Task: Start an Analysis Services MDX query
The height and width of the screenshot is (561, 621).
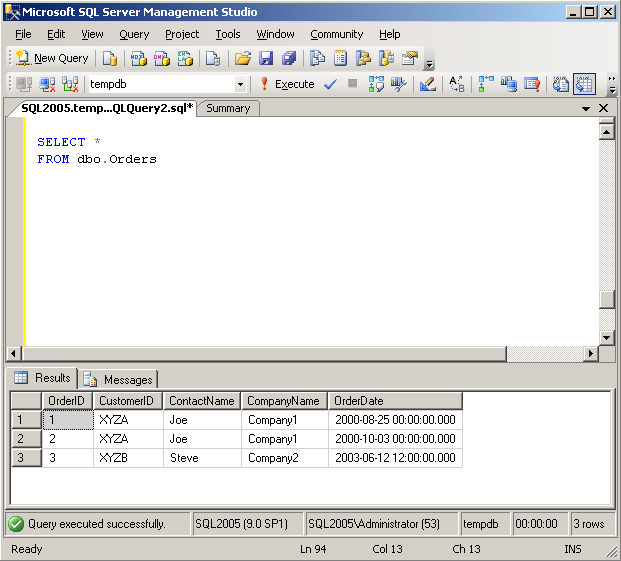Action: pos(139,58)
